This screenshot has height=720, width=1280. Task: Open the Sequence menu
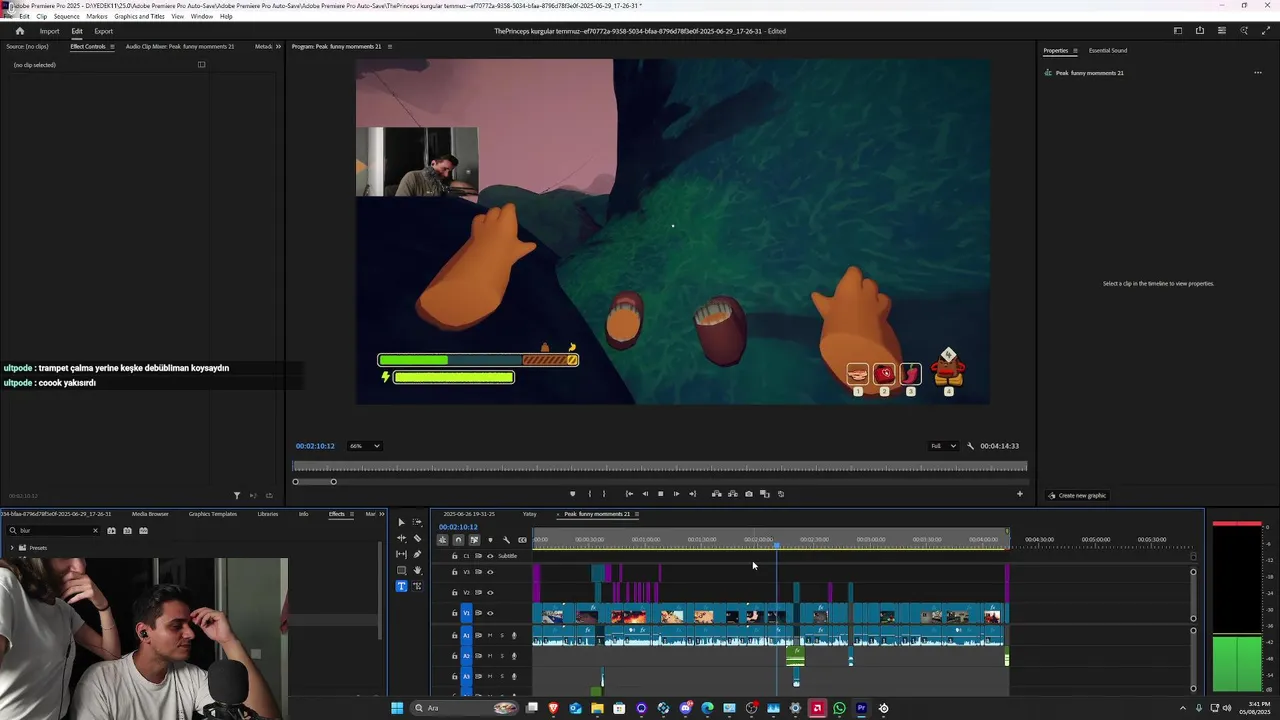(67, 17)
